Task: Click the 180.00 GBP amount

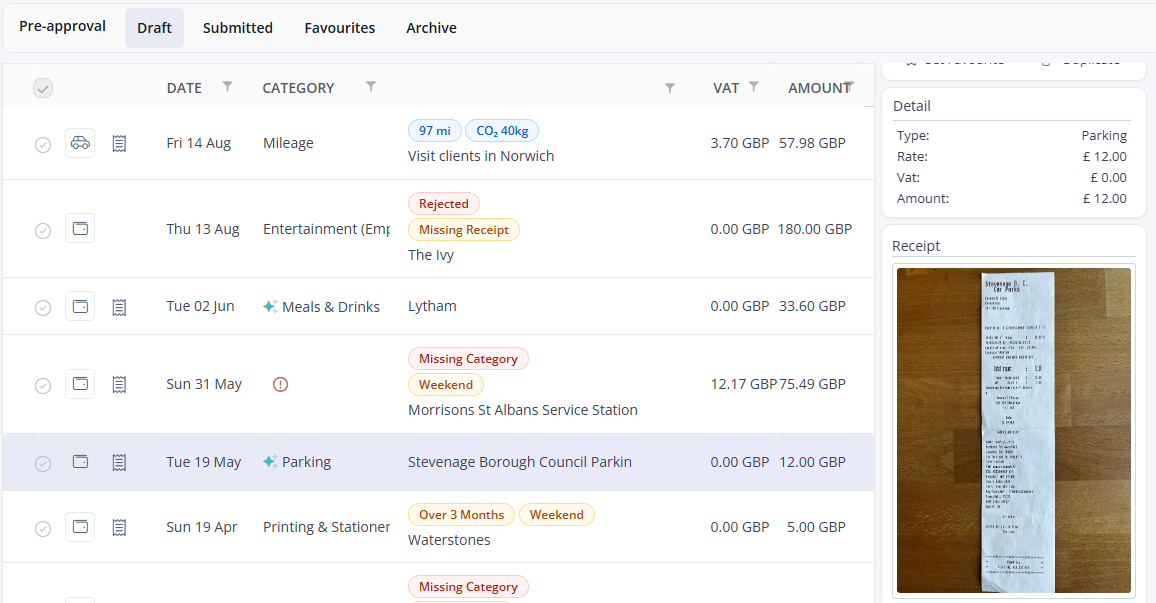Action: (815, 229)
